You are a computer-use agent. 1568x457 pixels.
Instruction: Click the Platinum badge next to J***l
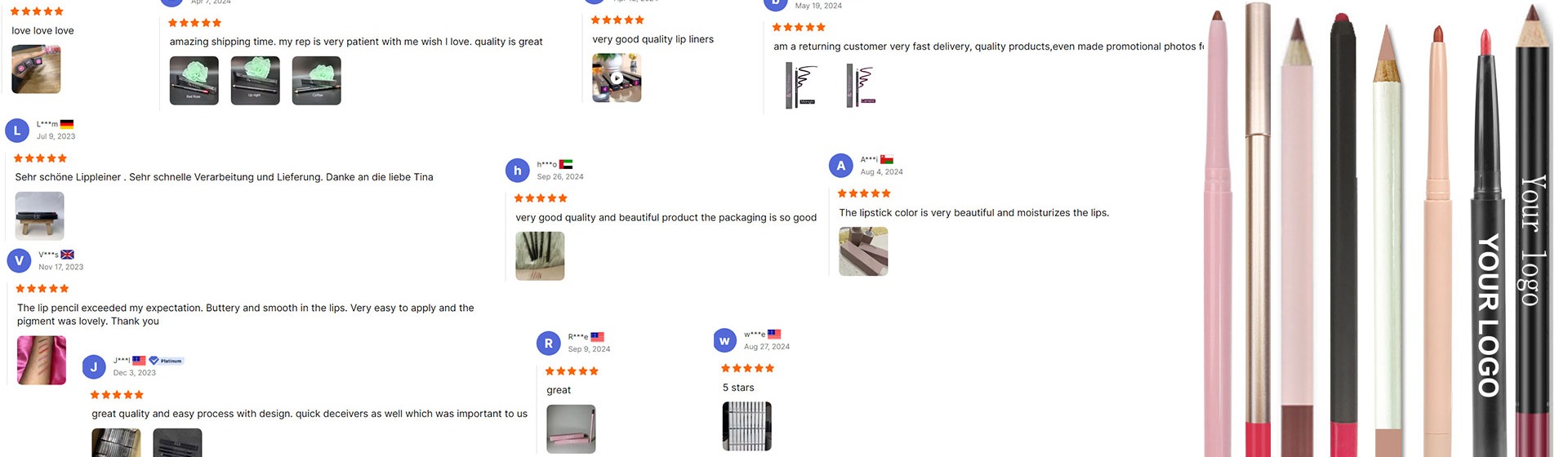point(167,361)
